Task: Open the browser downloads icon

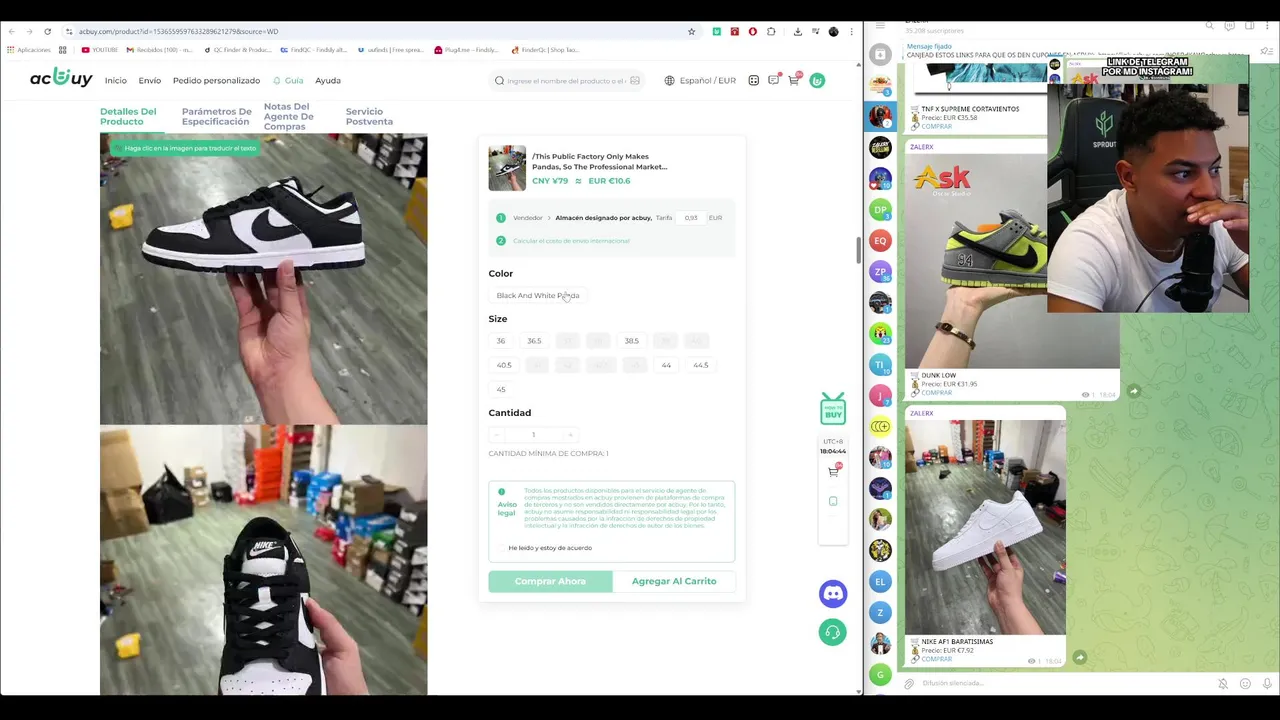Action: click(797, 31)
